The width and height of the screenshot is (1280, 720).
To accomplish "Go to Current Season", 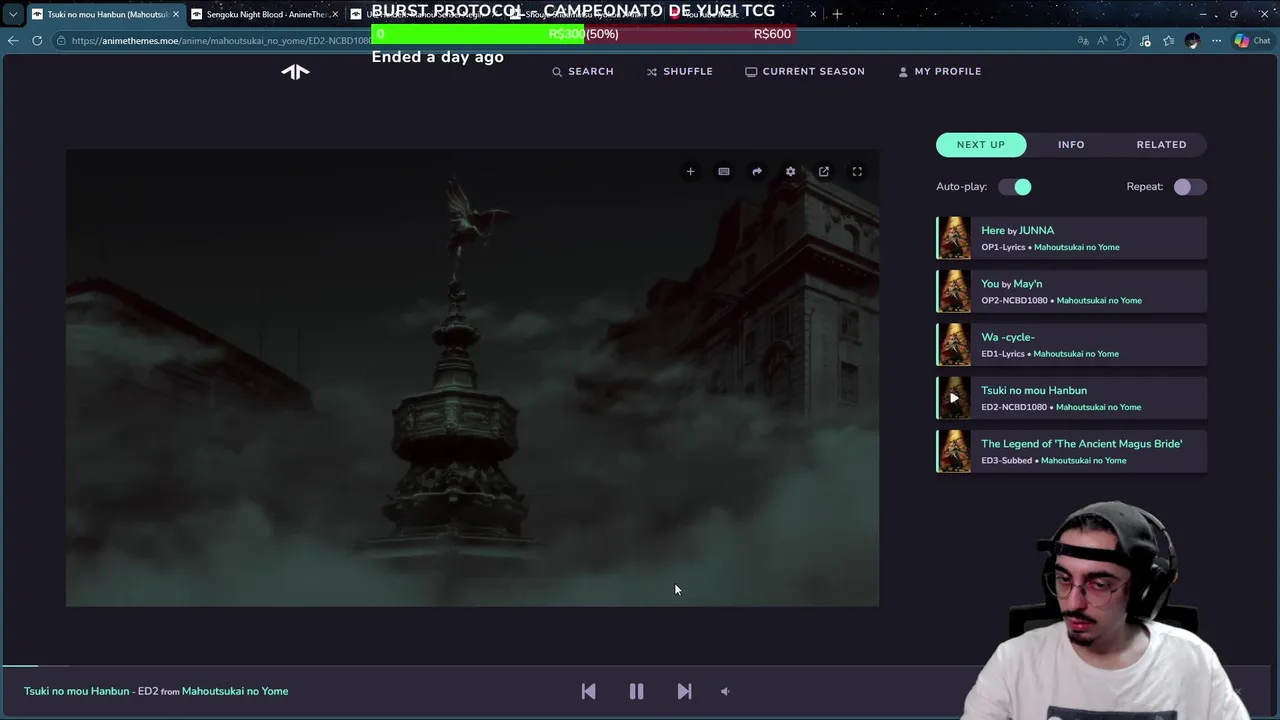I will pyautogui.click(x=805, y=71).
